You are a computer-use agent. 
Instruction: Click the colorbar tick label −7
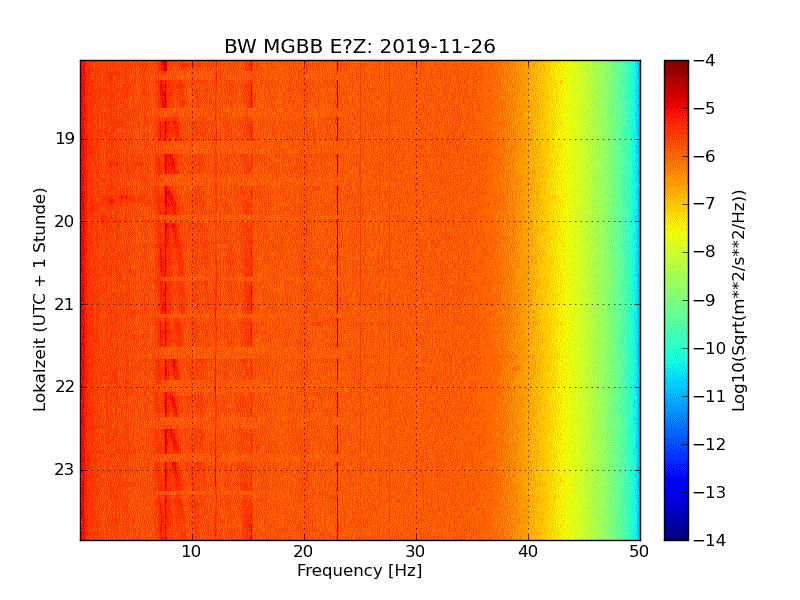coord(705,204)
